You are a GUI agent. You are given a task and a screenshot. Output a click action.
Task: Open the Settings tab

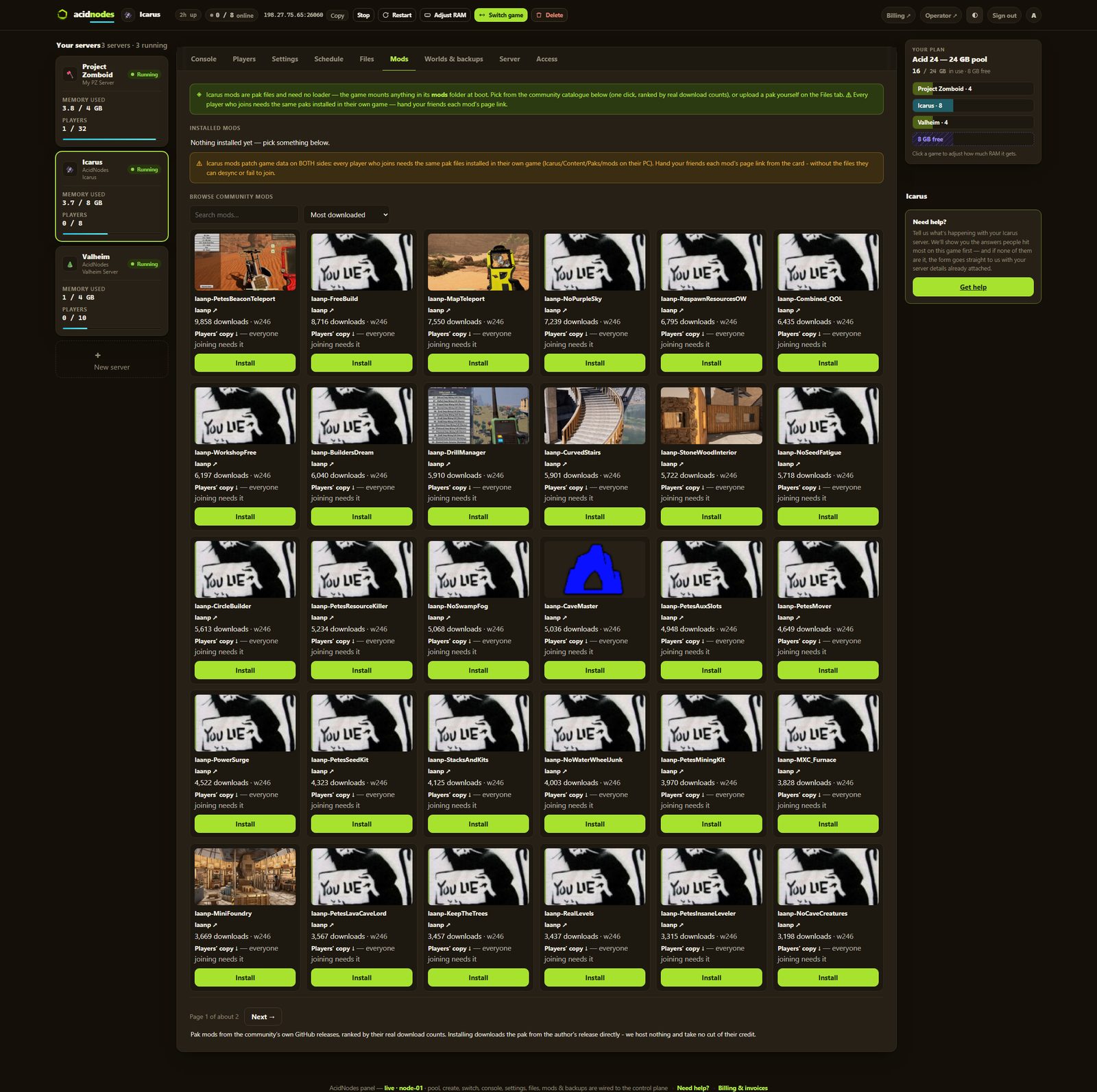click(285, 59)
